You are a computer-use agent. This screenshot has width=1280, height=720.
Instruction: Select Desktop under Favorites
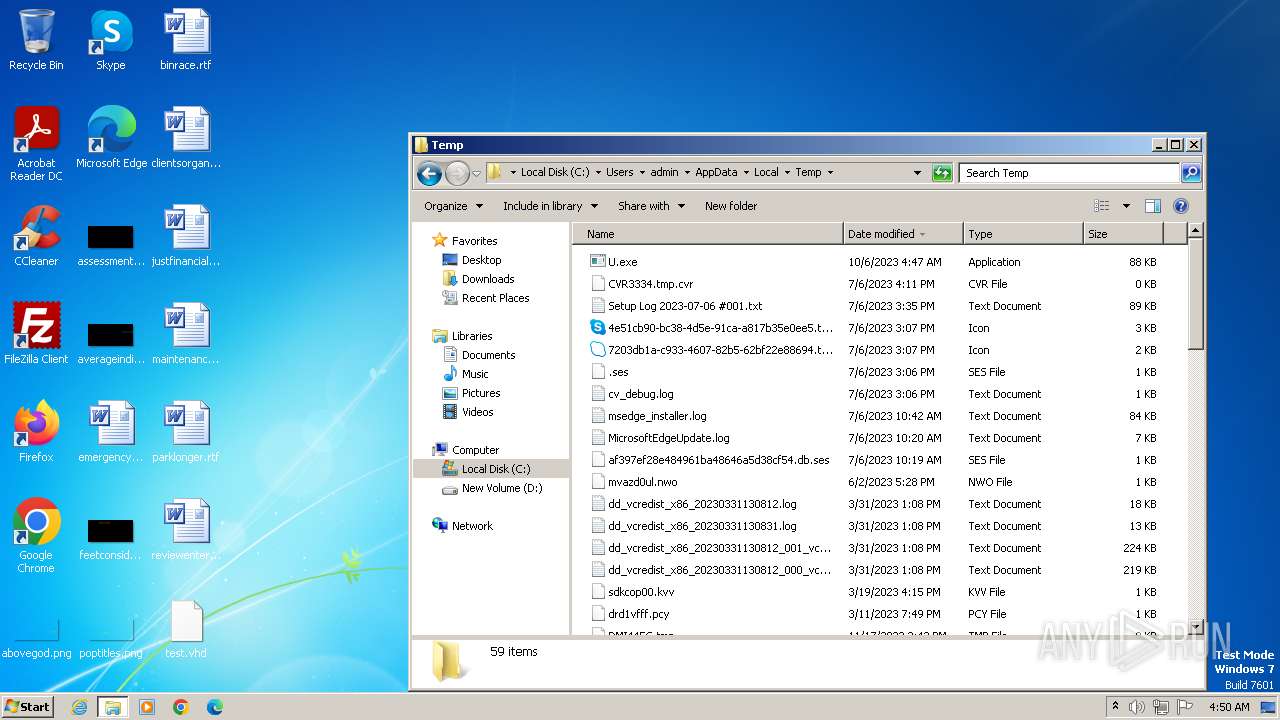[481, 260]
